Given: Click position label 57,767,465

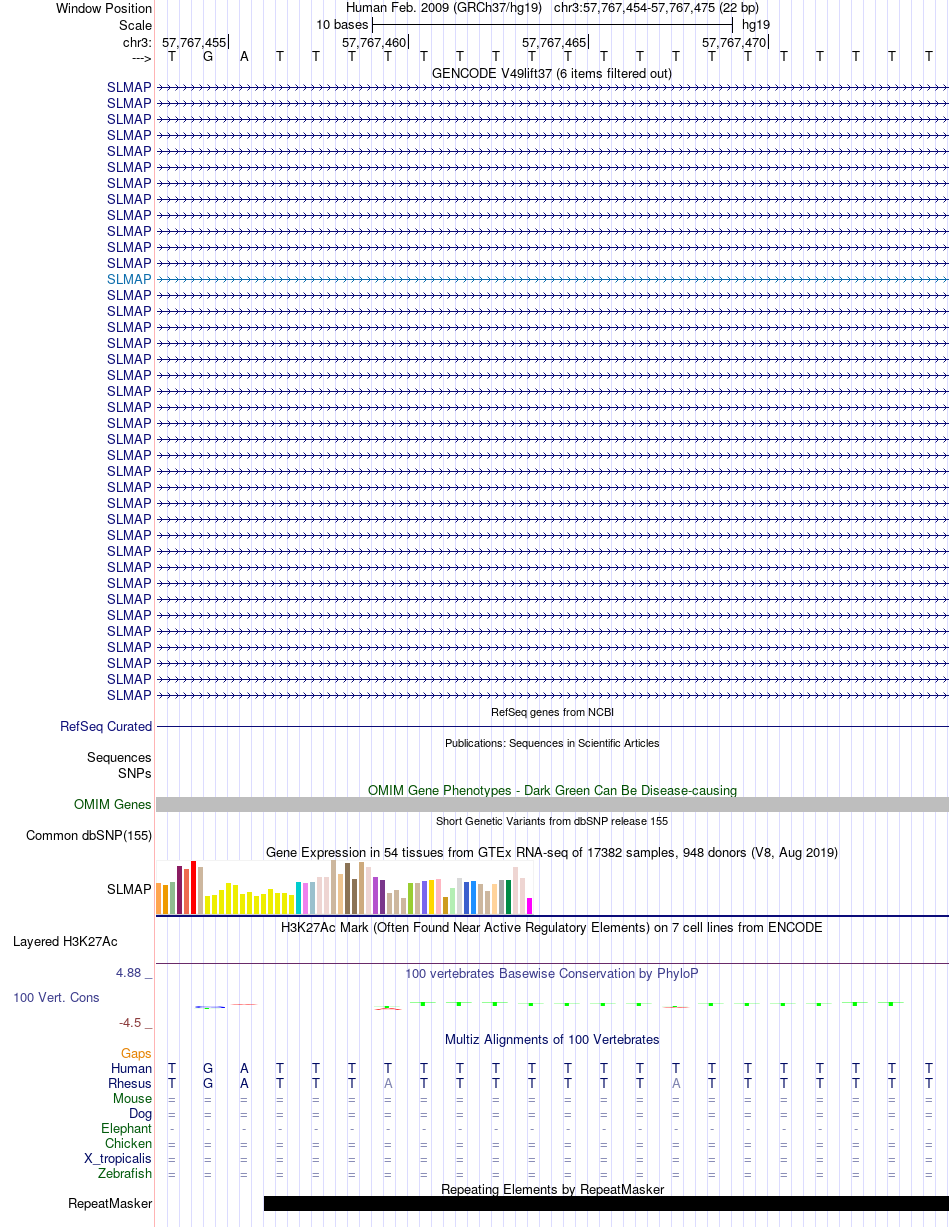Looking at the screenshot, I should [x=554, y=42].
